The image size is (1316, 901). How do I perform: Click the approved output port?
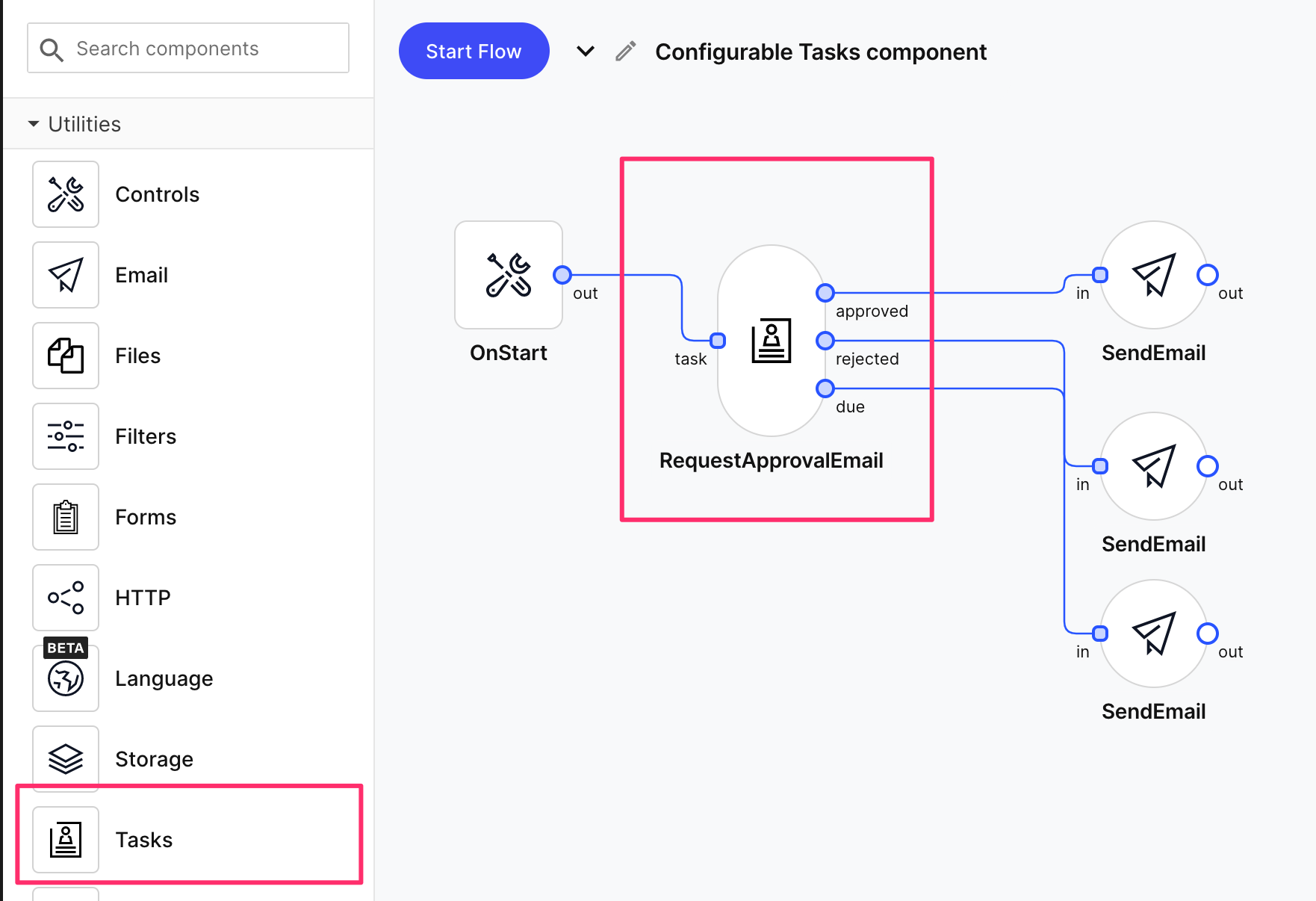pyautogui.click(x=825, y=293)
